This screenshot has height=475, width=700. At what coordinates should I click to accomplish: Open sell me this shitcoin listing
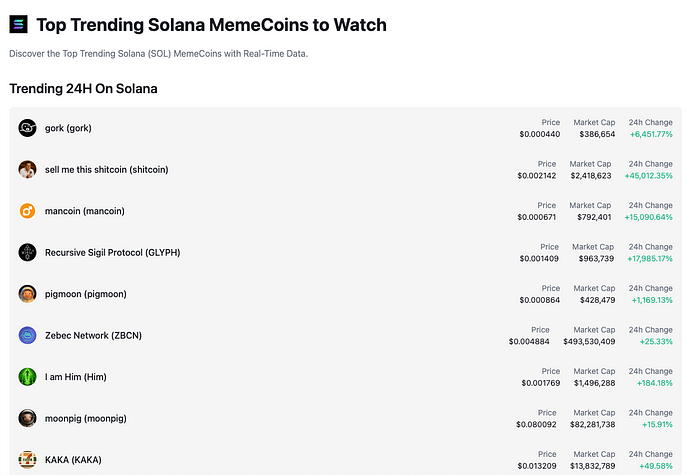pyautogui.click(x=107, y=170)
